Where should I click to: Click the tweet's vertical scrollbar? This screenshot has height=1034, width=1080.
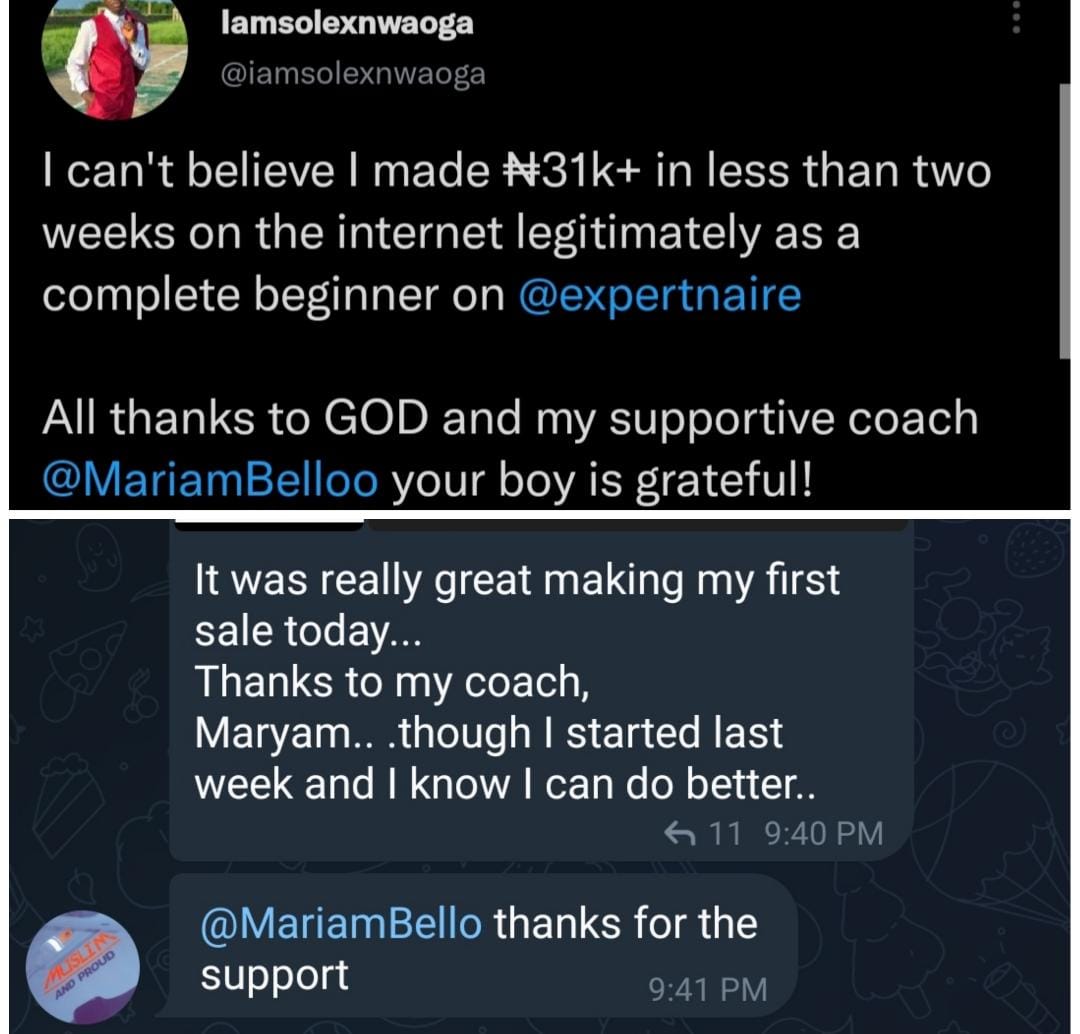[x=1064, y=220]
